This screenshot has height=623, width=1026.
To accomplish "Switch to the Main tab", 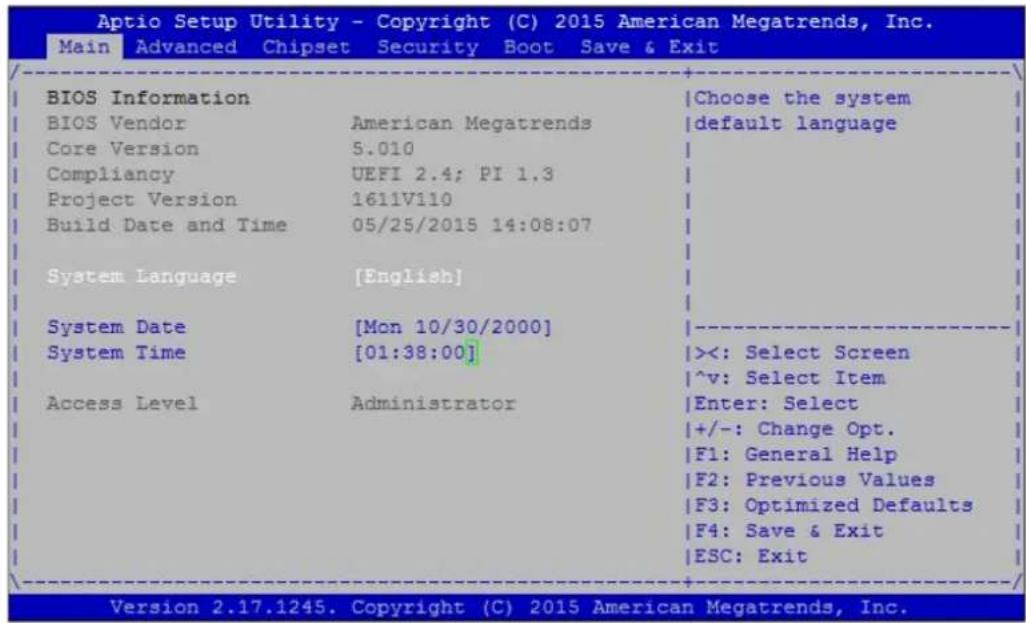I will pyautogui.click(x=85, y=47).
